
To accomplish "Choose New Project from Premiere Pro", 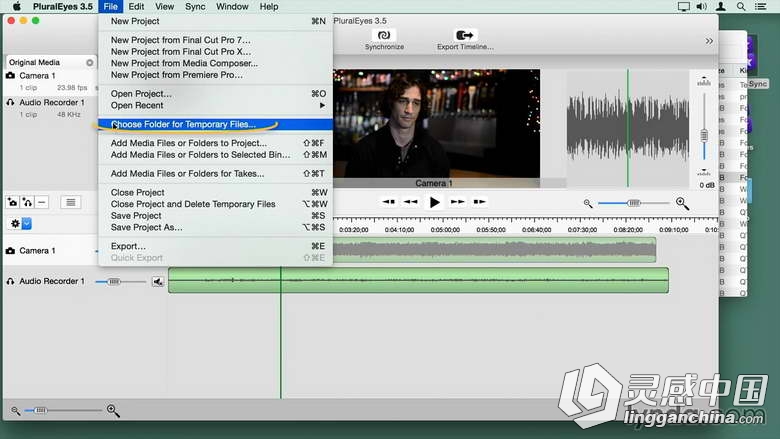I will (x=215, y=75).
